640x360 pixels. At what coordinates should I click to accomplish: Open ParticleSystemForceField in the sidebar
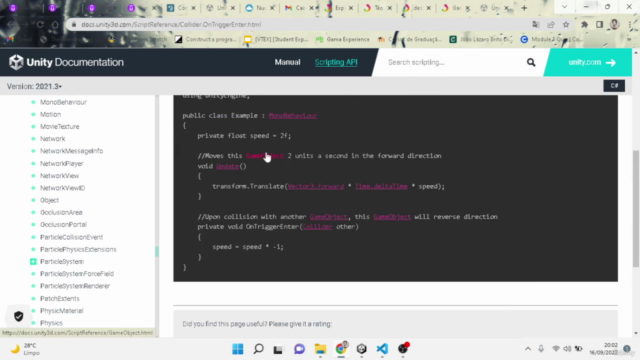click(77, 274)
